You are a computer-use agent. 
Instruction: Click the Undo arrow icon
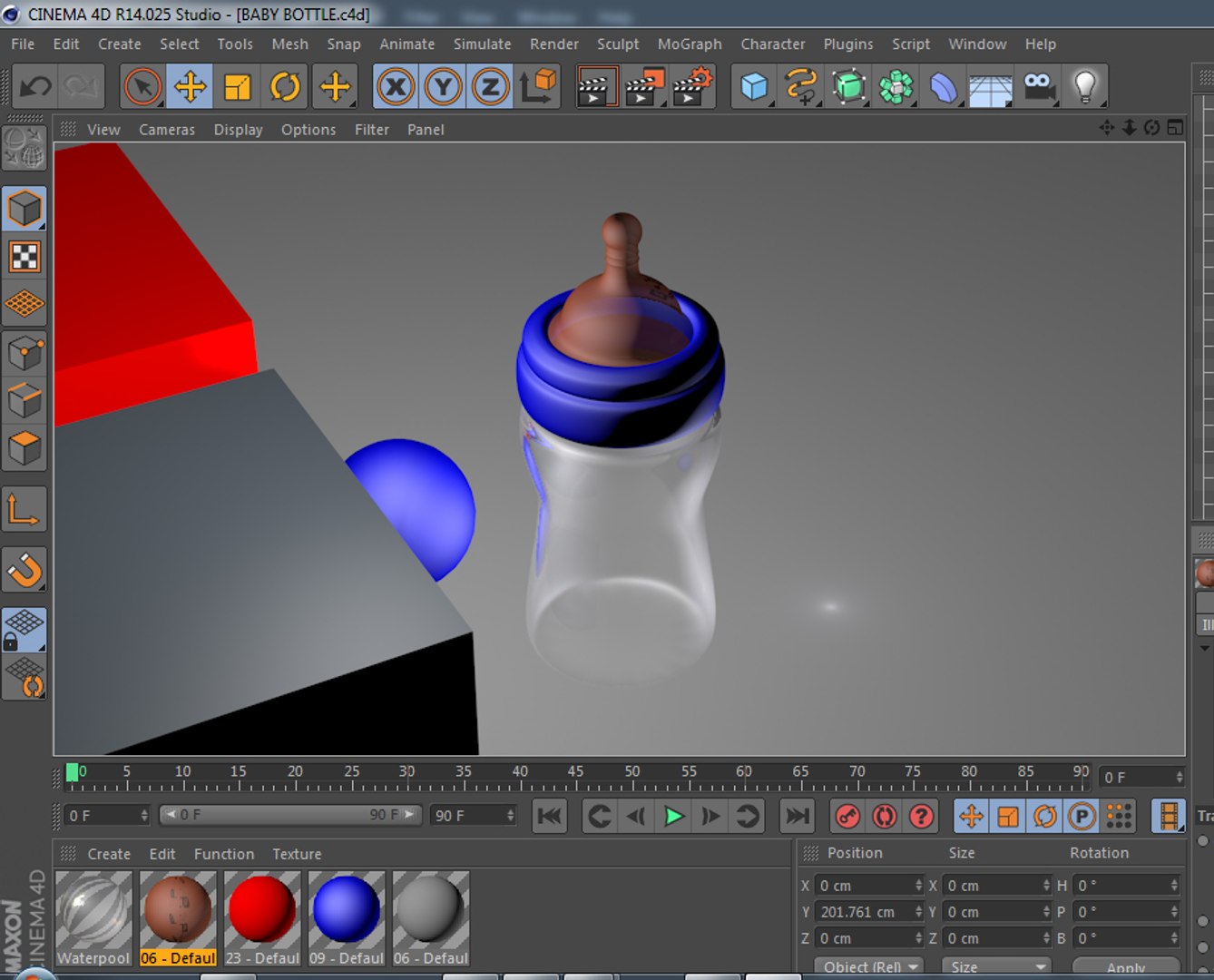click(x=36, y=87)
